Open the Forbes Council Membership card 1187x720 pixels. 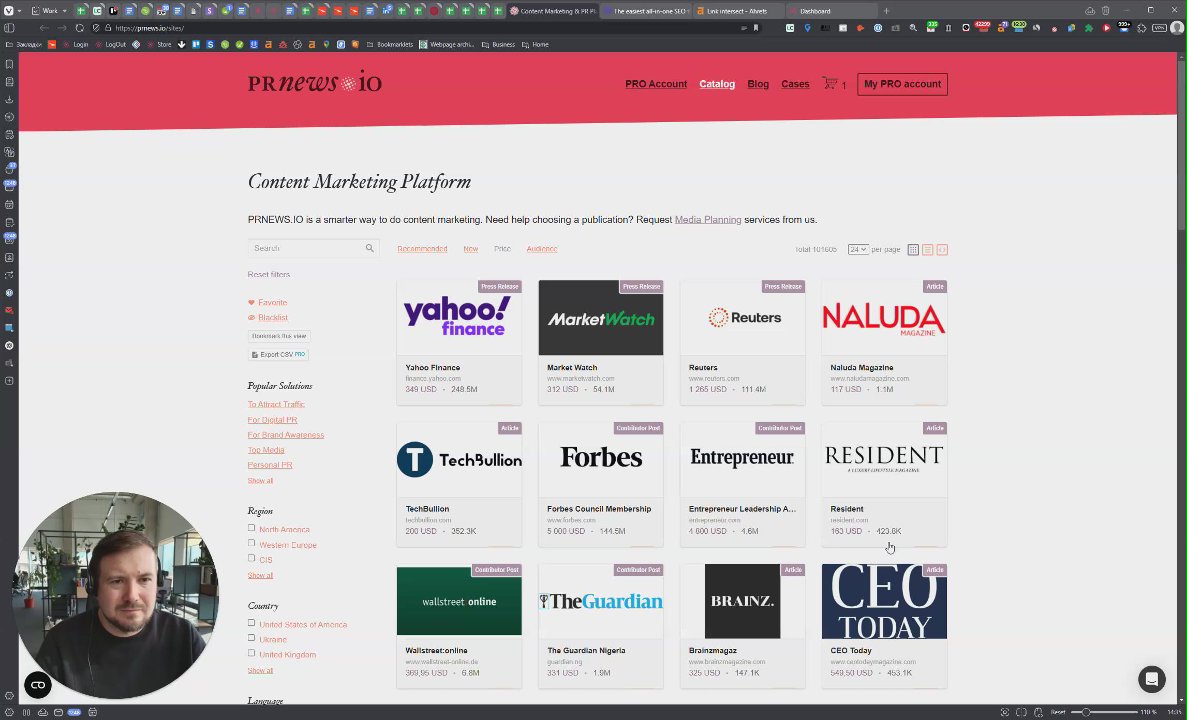[600, 484]
